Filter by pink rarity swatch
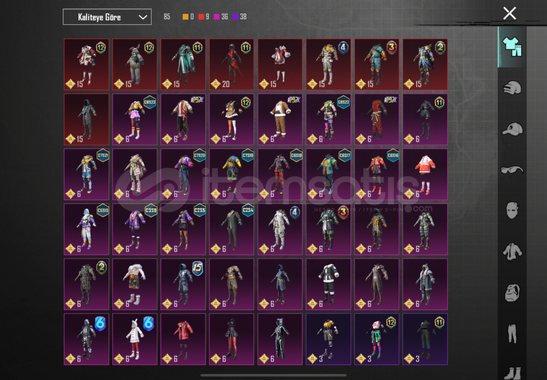 pyautogui.click(x=216, y=17)
